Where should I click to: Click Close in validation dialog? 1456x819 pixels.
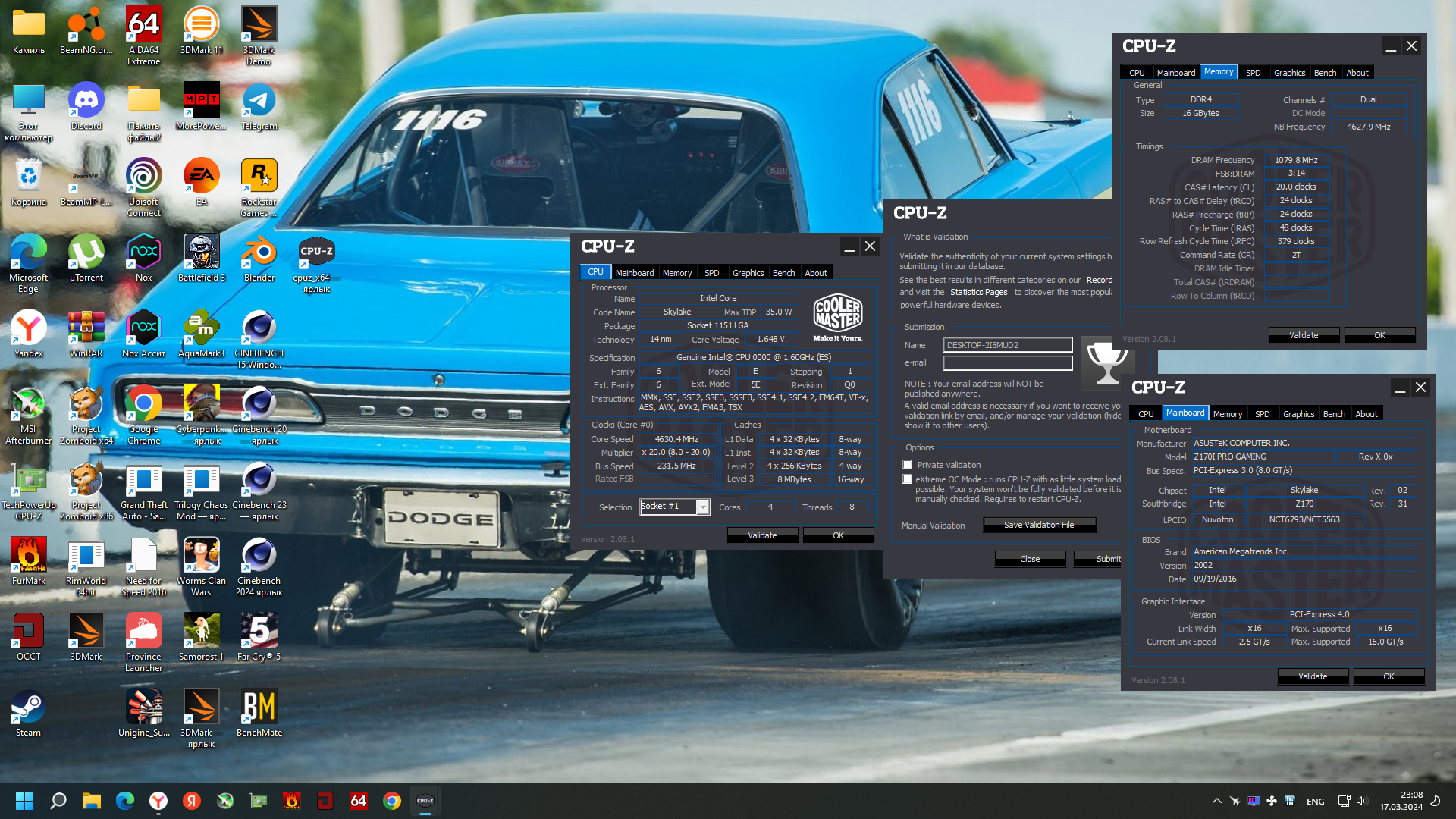point(1030,559)
